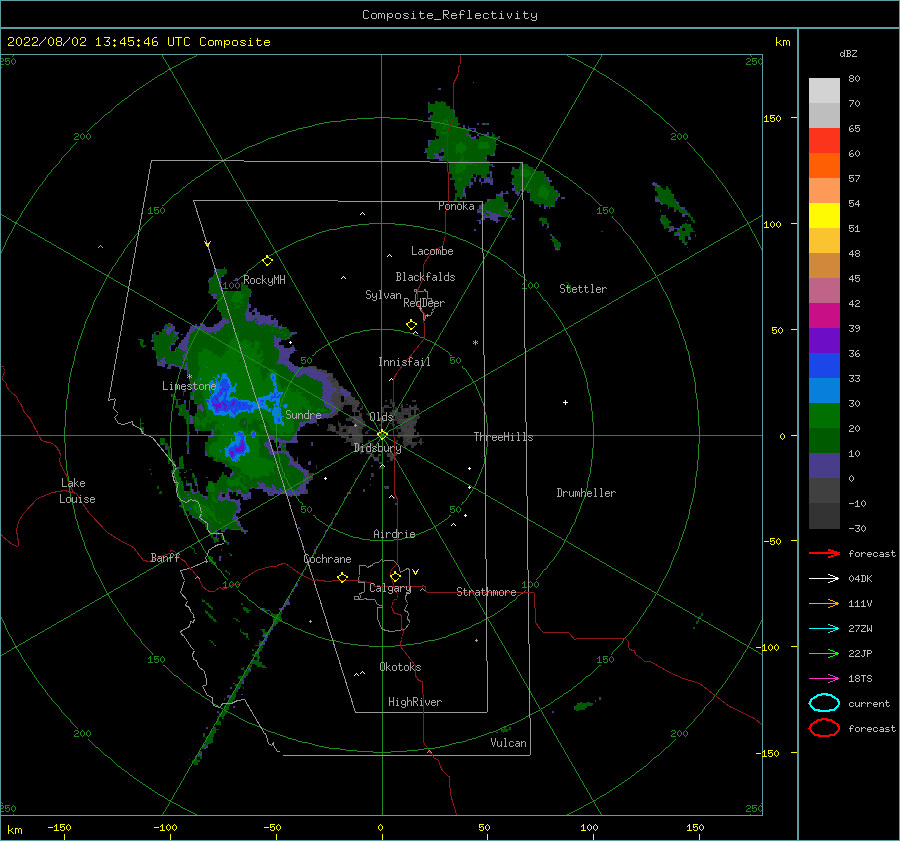Click the Sundre label in the storm
Image resolution: width=900 pixels, height=841 pixels.
click(303, 414)
